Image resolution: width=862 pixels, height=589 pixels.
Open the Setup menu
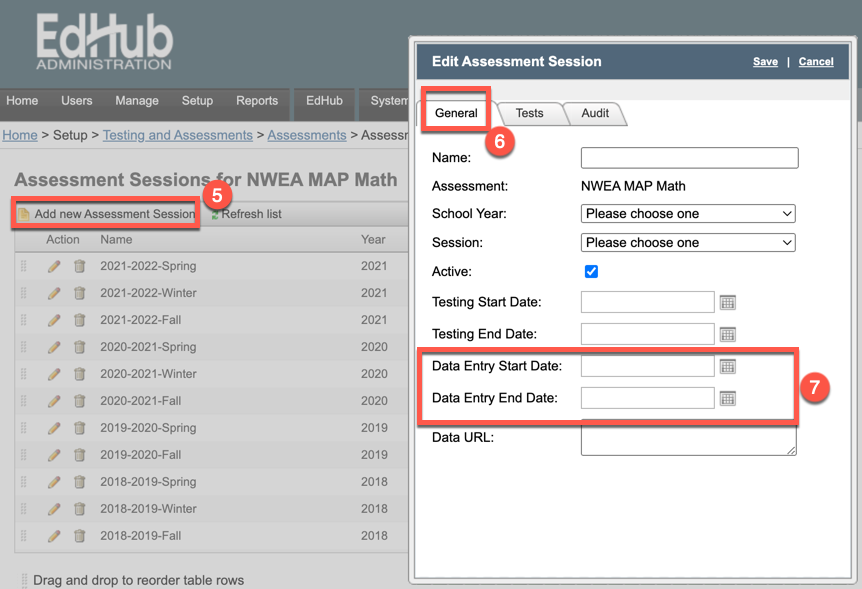tap(197, 101)
